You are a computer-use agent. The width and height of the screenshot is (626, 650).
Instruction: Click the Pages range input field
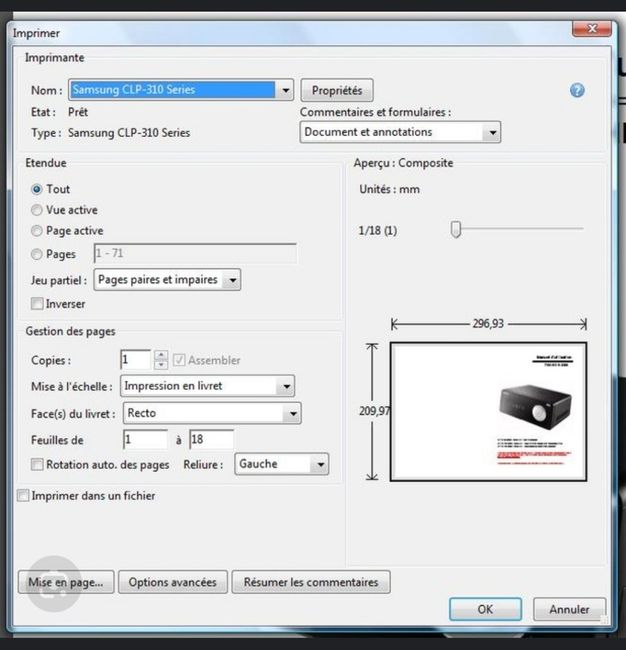point(195,254)
